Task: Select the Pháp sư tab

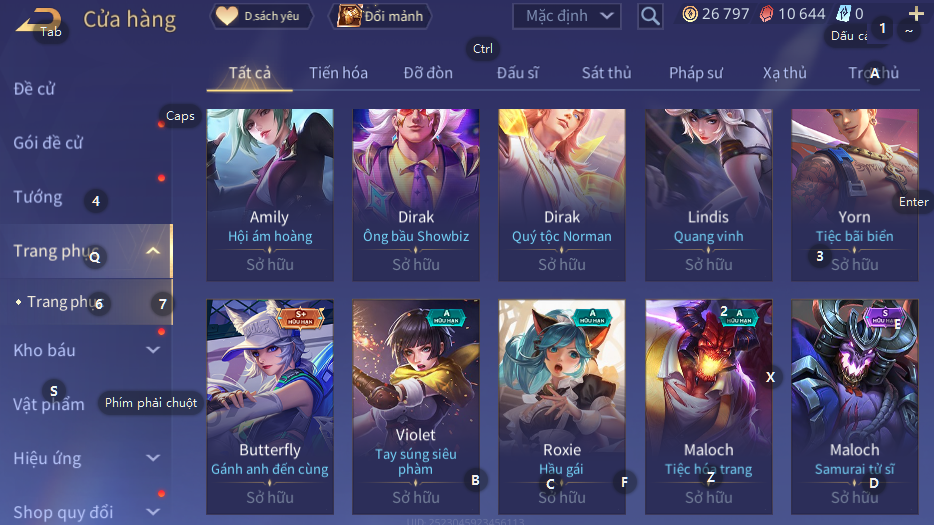Action: [696, 73]
